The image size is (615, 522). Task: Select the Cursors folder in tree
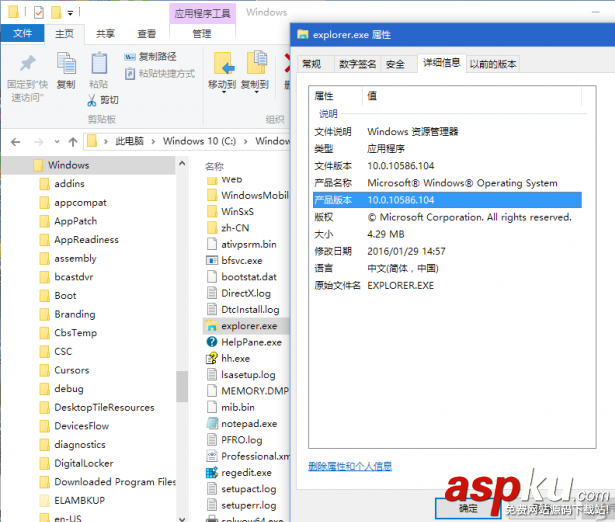tap(64, 370)
